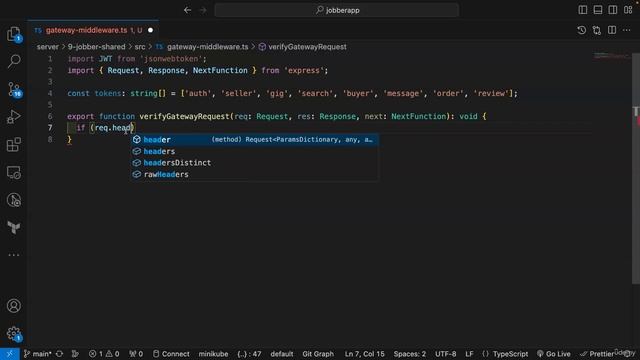Select the rawHeaders suggestion

tap(254, 174)
